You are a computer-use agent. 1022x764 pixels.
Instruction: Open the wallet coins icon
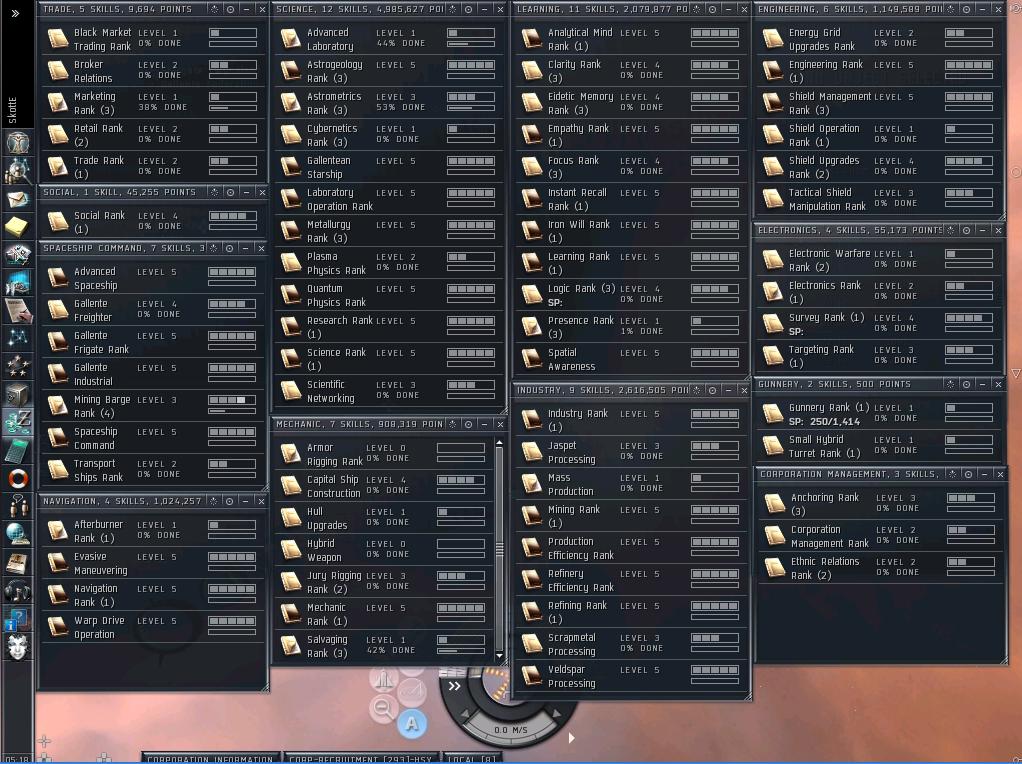point(18,422)
